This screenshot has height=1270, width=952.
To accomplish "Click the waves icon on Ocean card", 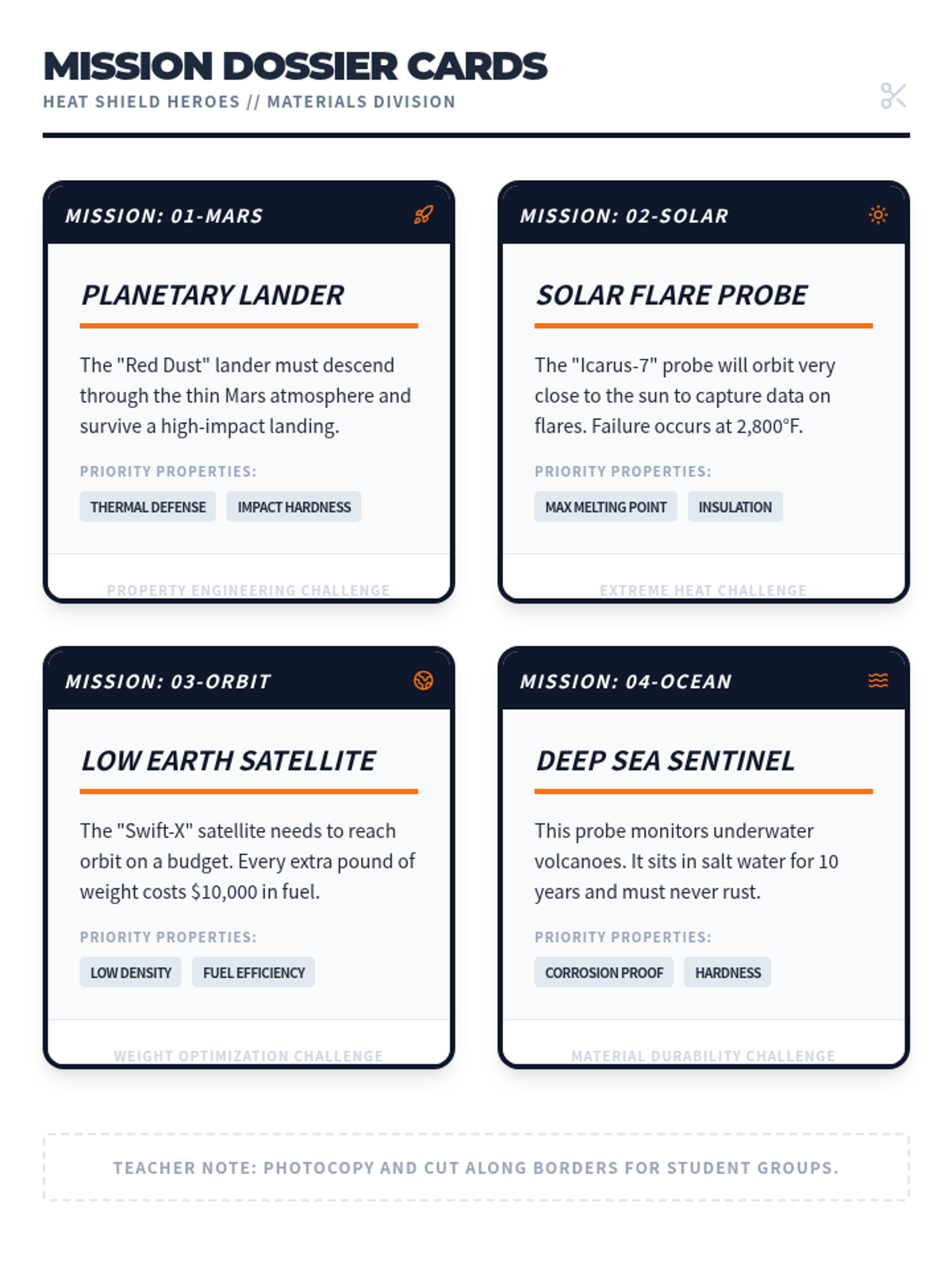I will (878, 681).
